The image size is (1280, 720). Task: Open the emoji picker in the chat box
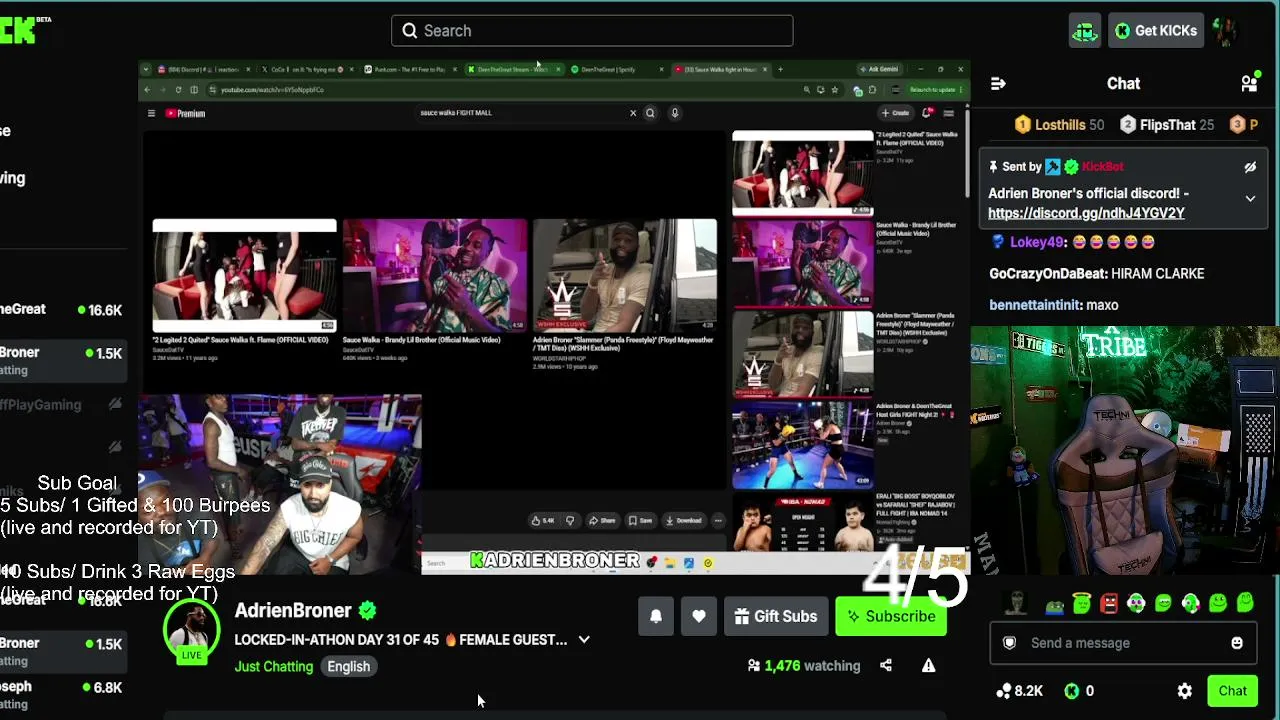click(x=1237, y=643)
